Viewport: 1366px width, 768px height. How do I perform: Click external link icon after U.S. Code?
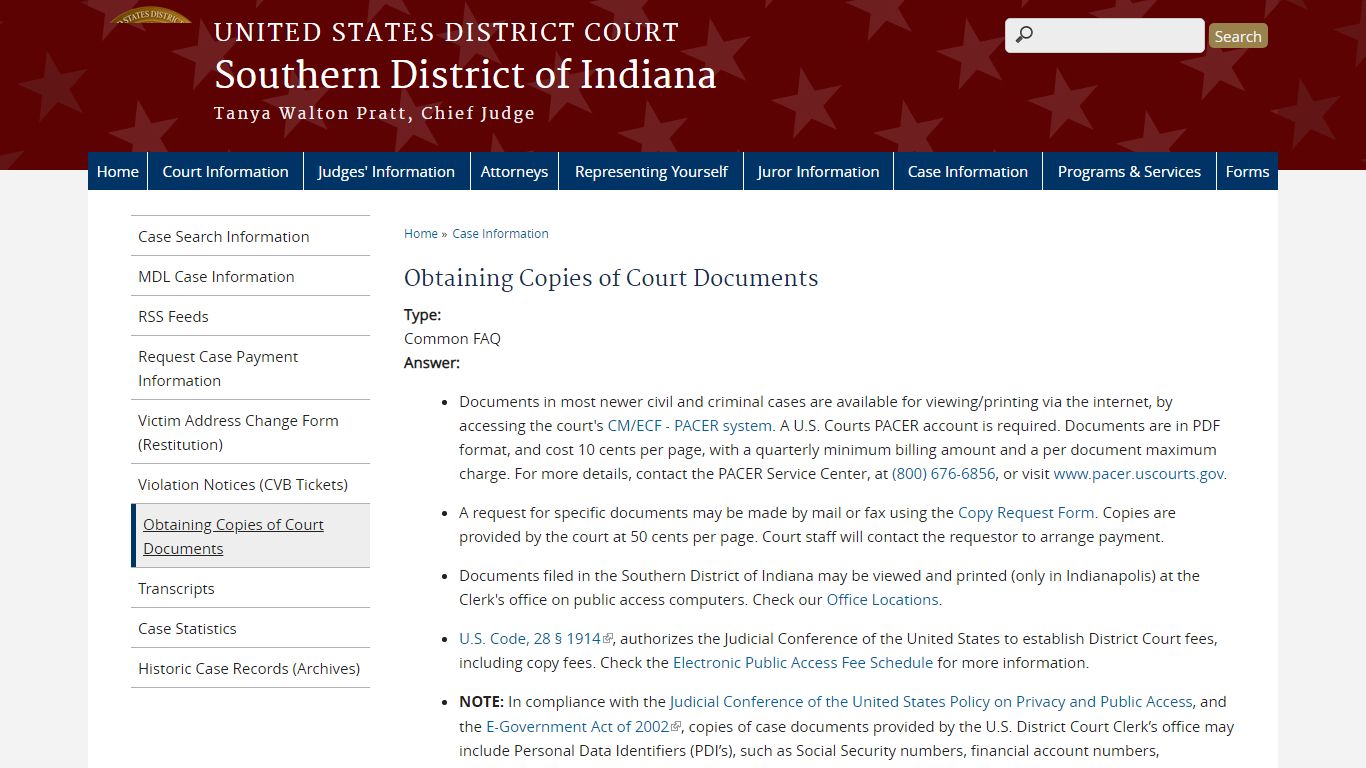coord(608,638)
